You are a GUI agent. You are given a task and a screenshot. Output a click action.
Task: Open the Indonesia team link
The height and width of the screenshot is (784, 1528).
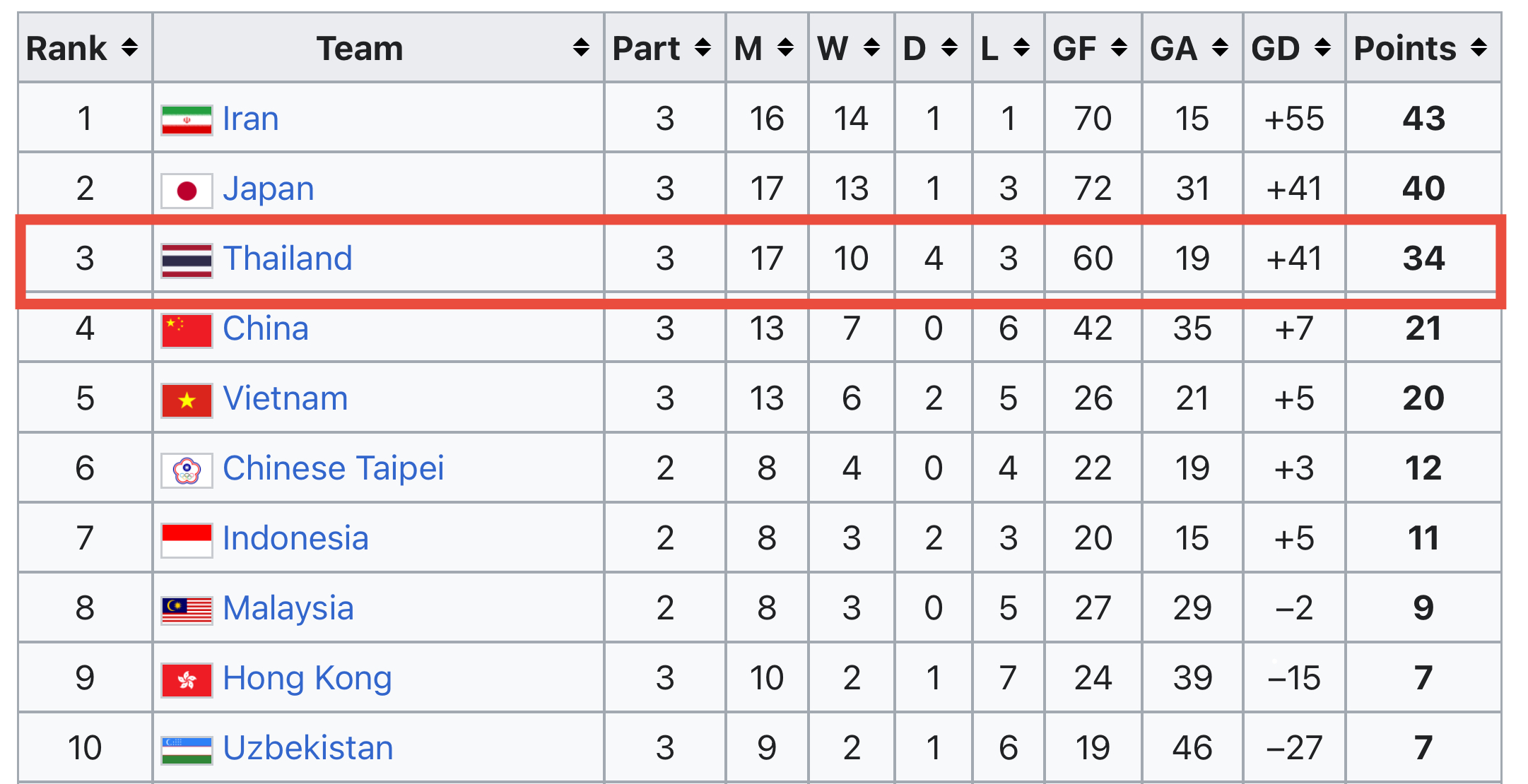[295, 538]
